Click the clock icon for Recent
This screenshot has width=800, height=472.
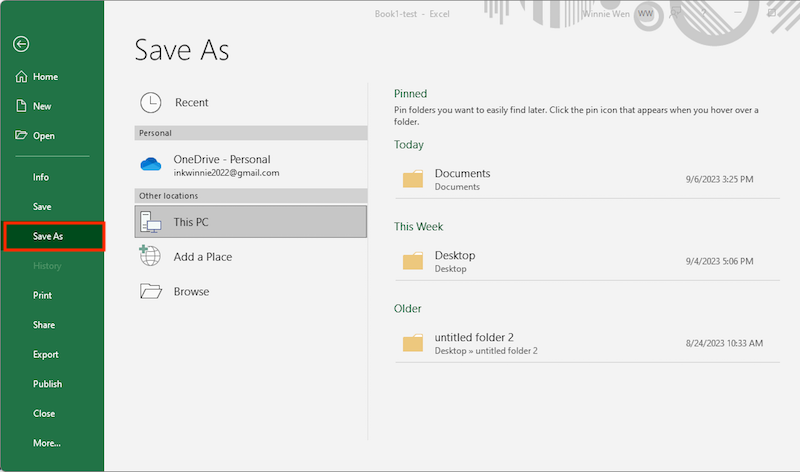(x=151, y=103)
